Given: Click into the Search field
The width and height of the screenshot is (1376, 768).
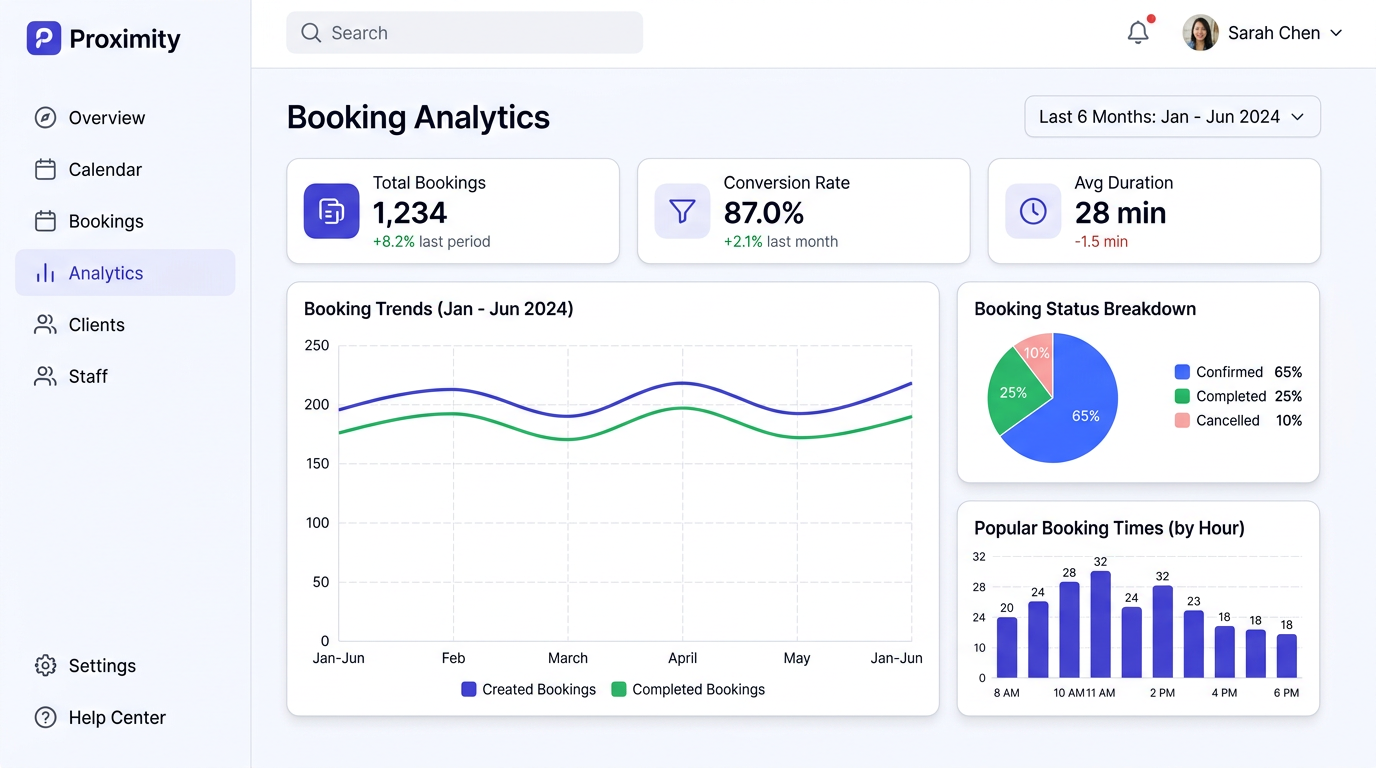Looking at the screenshot, I should (x=465, y=33).
